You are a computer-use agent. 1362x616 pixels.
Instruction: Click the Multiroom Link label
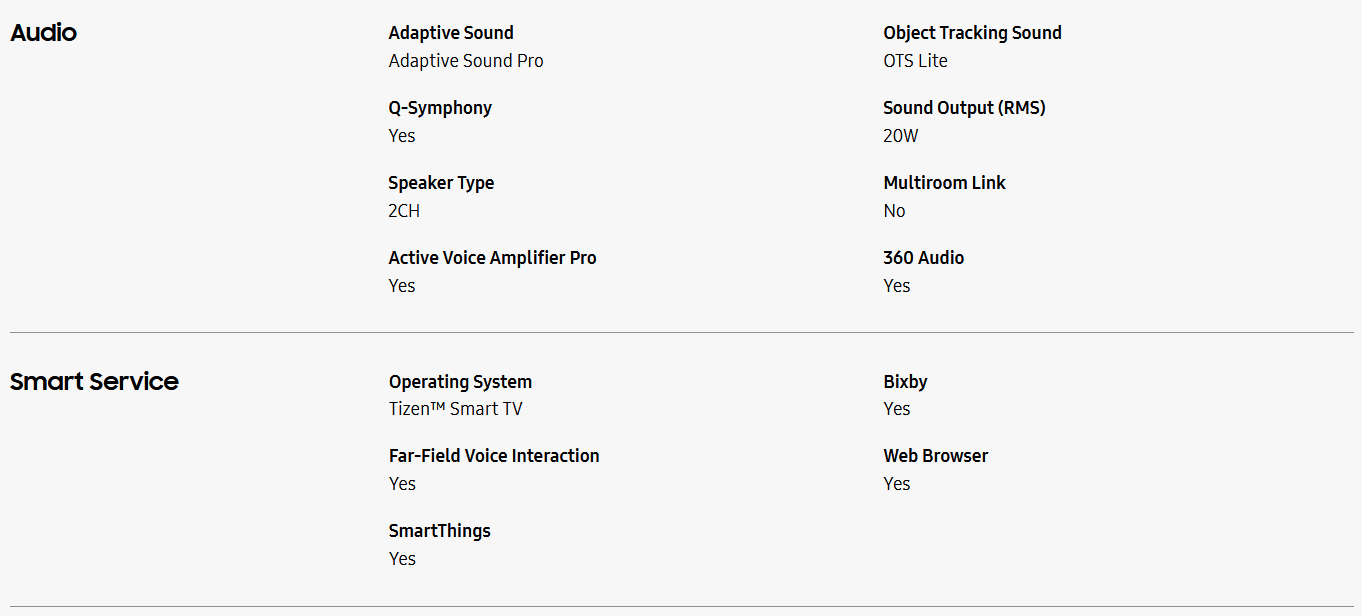(944, 183)
